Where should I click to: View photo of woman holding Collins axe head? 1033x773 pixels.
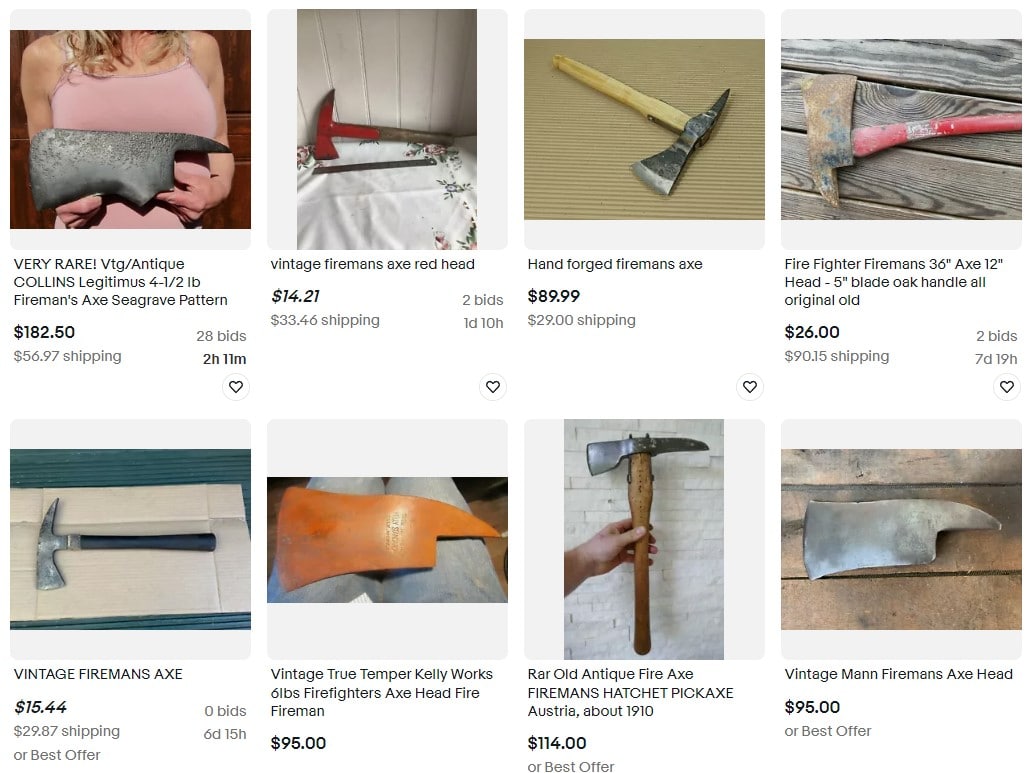(x=130, y=129)
